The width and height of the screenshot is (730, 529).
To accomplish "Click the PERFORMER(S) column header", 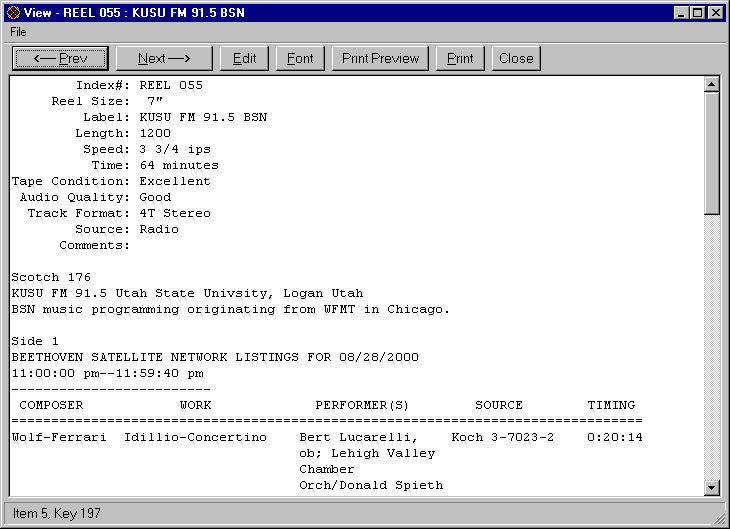I will coord(362,405).
